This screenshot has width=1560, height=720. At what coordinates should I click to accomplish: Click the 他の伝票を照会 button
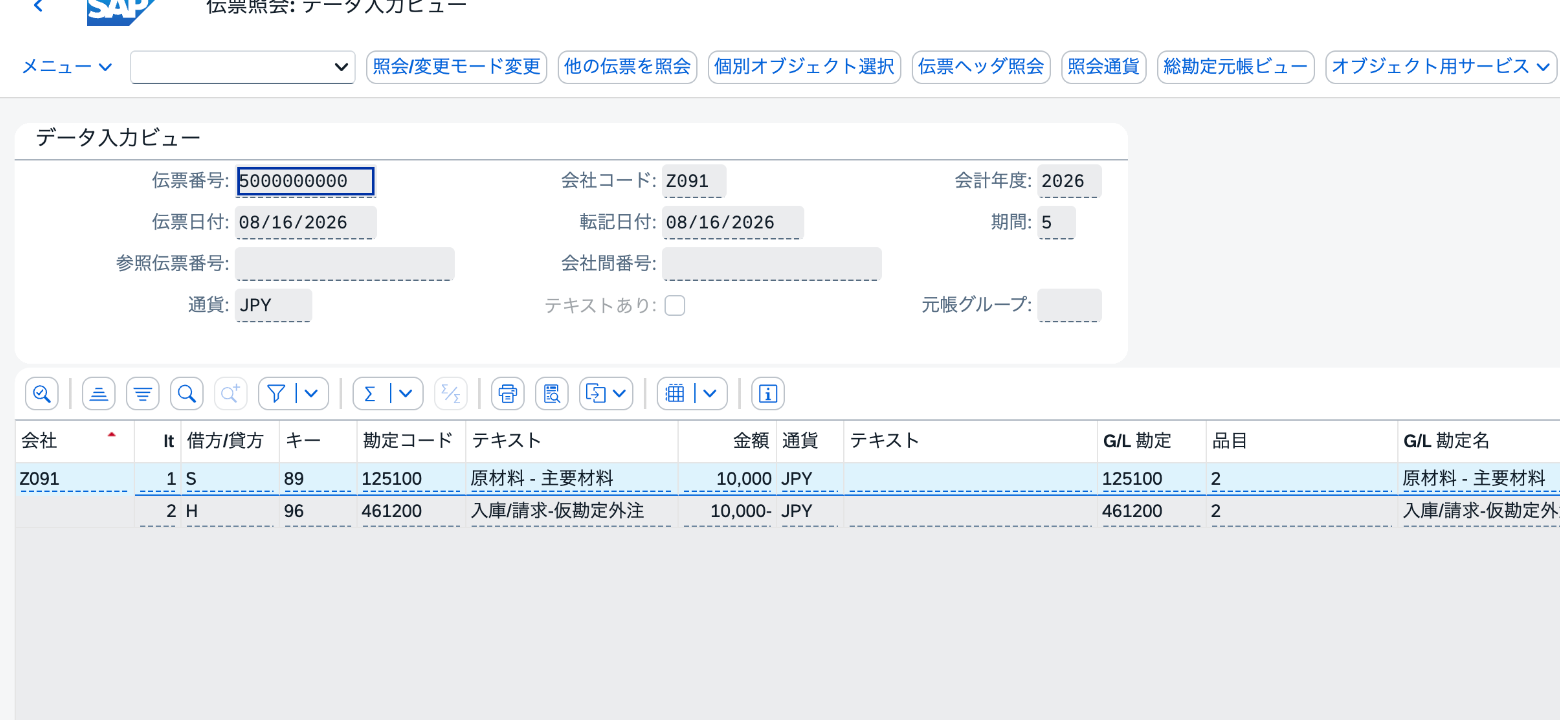(x=628, y=67)
